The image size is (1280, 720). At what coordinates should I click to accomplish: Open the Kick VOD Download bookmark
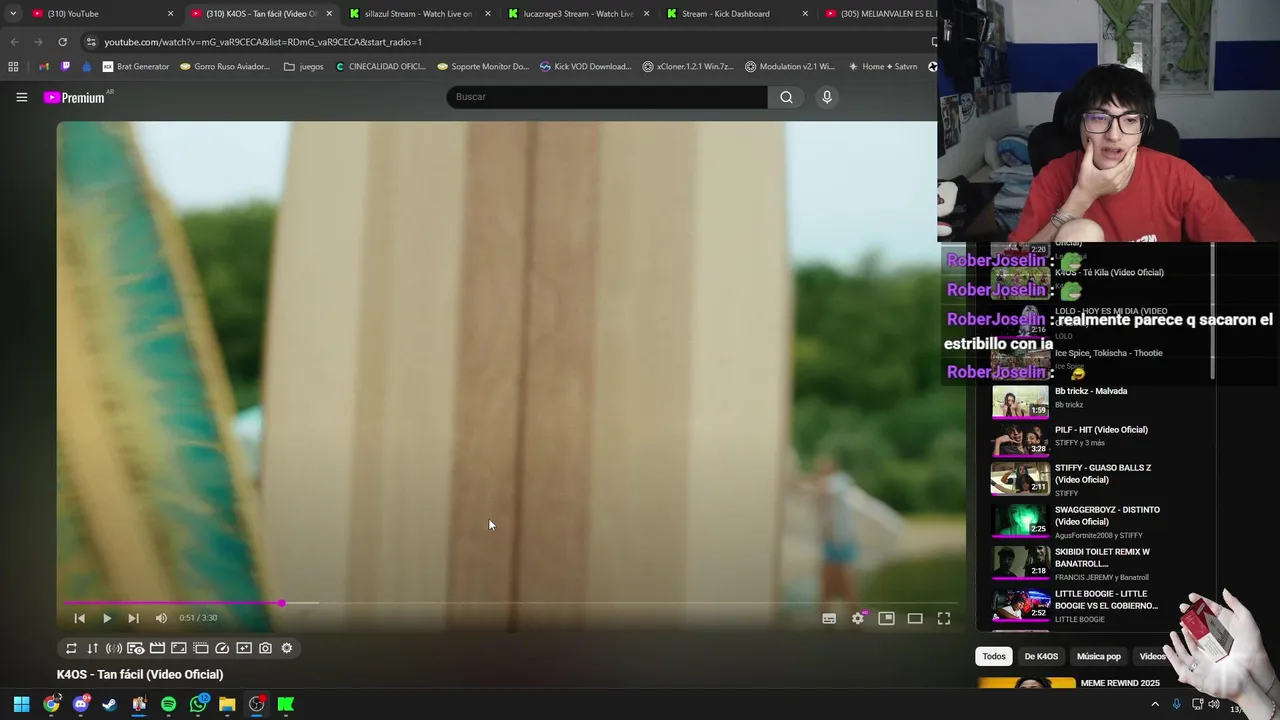[585, 67]
